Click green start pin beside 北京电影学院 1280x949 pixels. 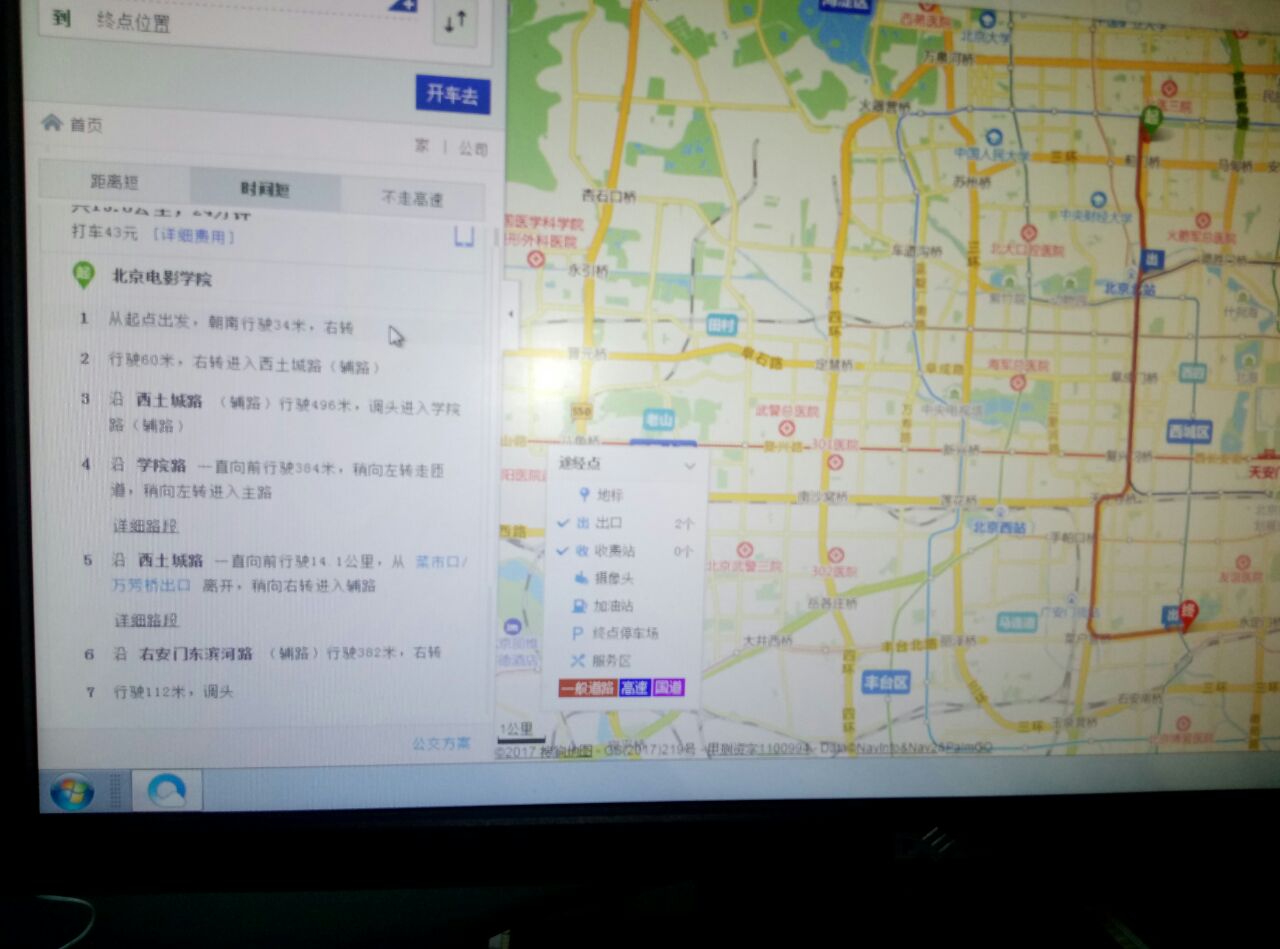coord(83,276)
